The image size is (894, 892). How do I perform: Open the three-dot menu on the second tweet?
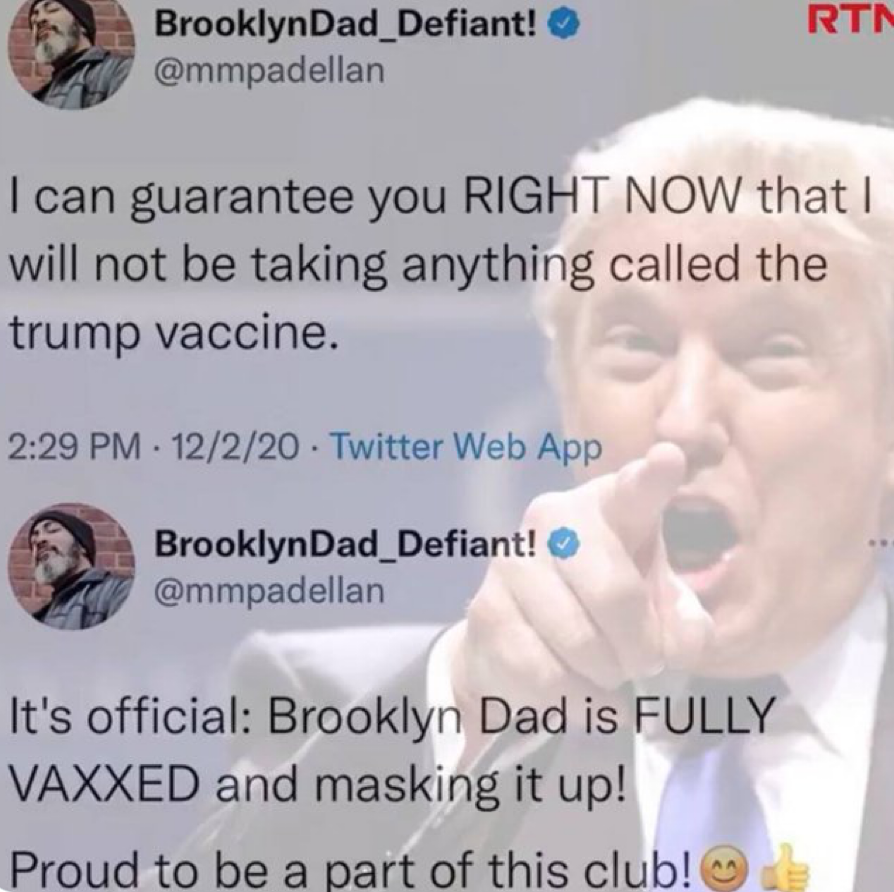[x=881, y=545]
